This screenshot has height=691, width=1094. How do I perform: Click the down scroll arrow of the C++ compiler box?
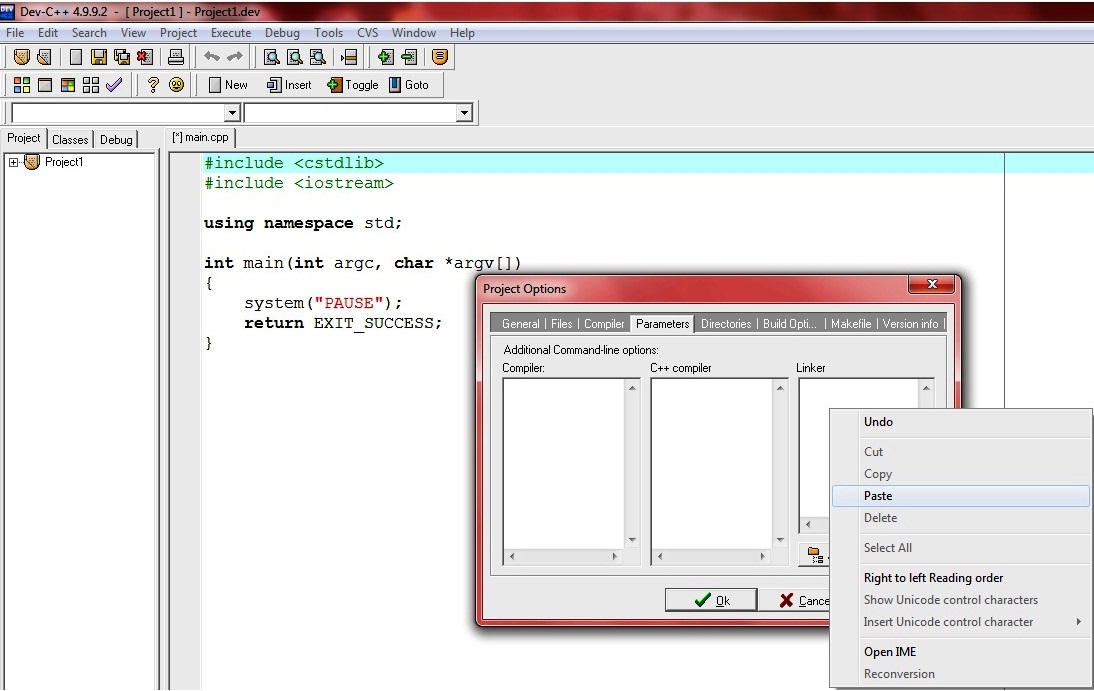(x=780, y=540)
